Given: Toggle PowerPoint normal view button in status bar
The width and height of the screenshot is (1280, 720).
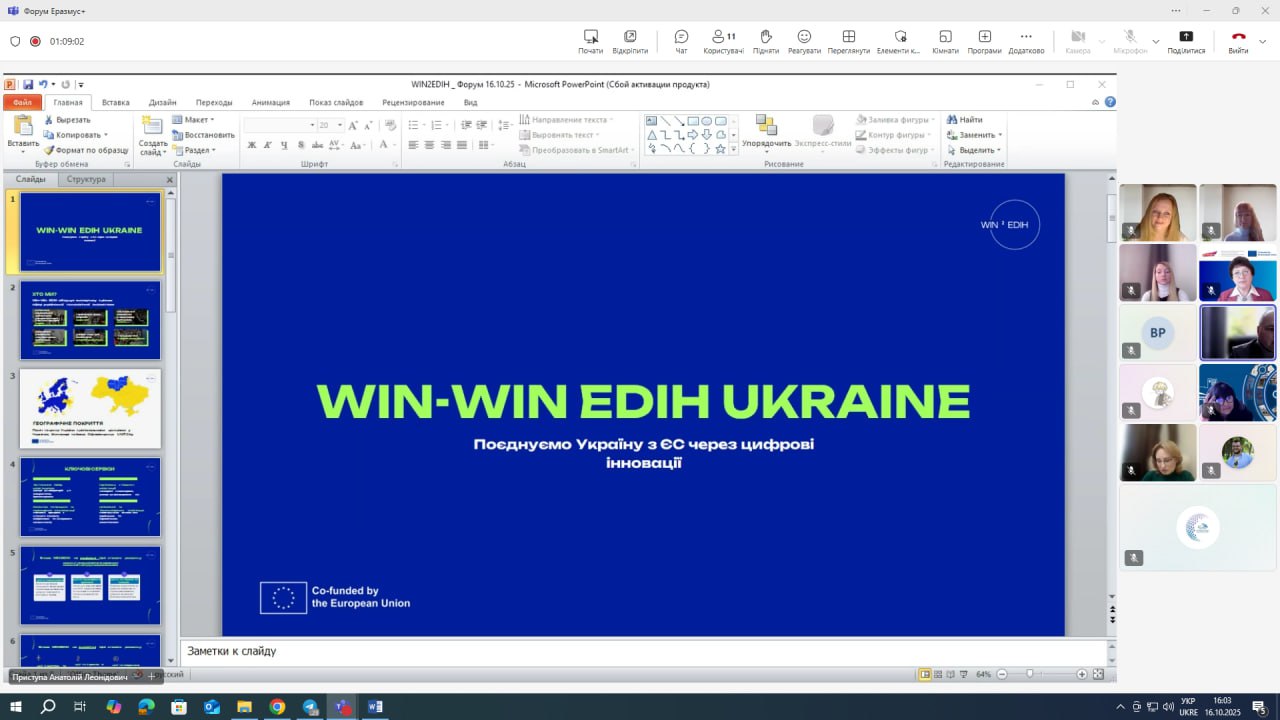Looking at the screenshot, I should (925, 675).
